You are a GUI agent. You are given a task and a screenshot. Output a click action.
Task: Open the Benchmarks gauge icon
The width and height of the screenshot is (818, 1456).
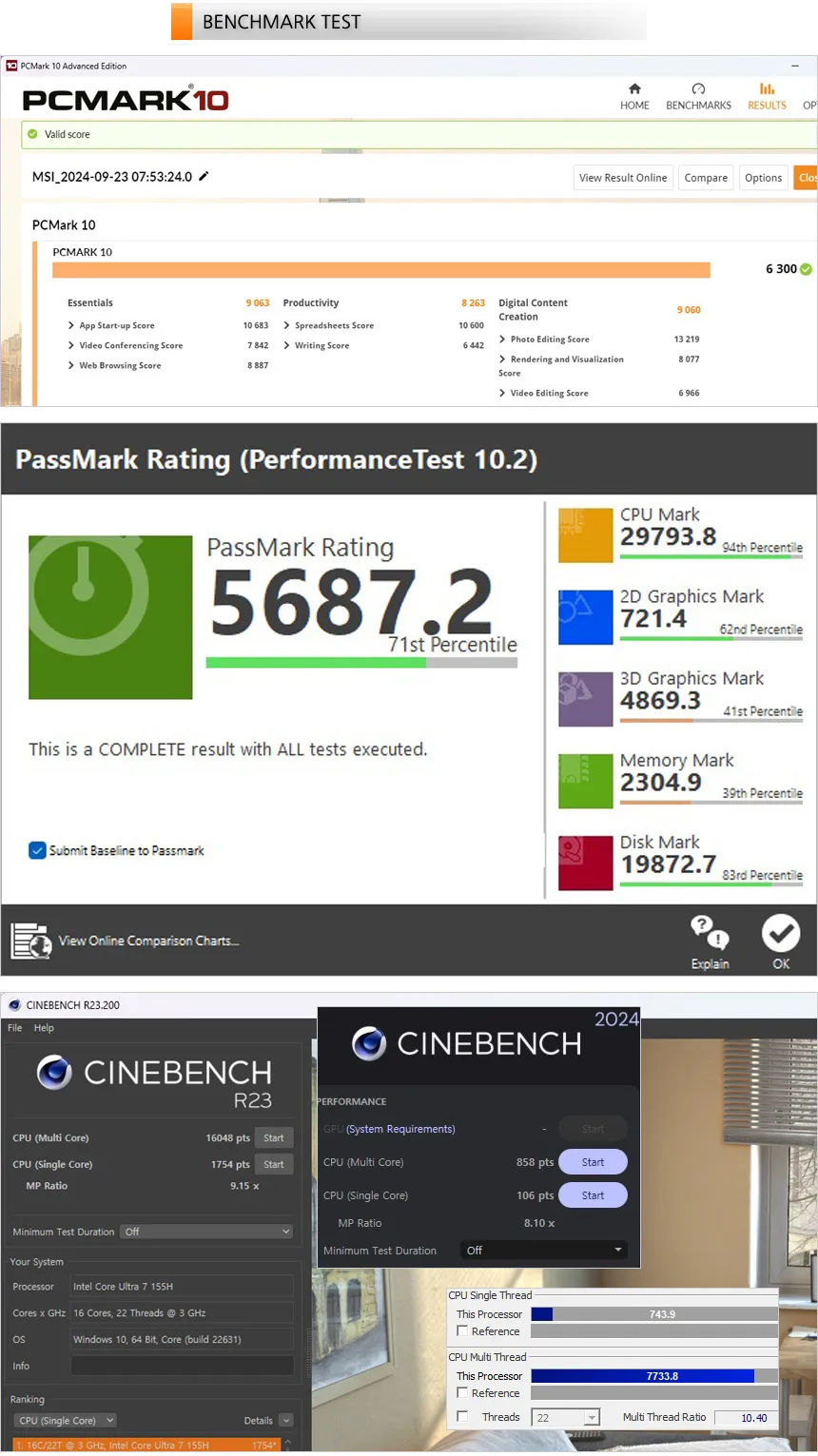tap(698, 88)
